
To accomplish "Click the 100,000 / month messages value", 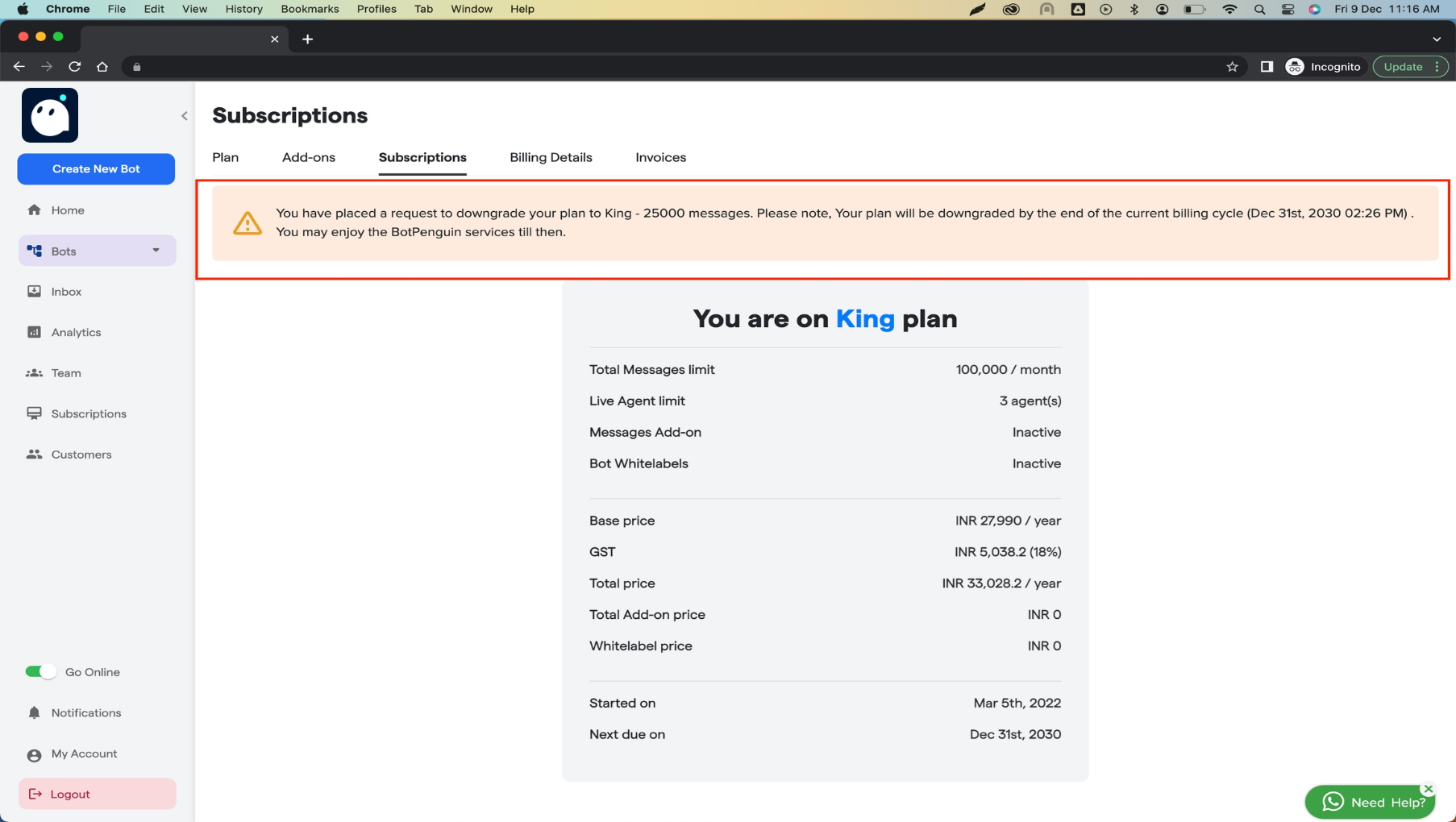I will (x=1008, y=369).
